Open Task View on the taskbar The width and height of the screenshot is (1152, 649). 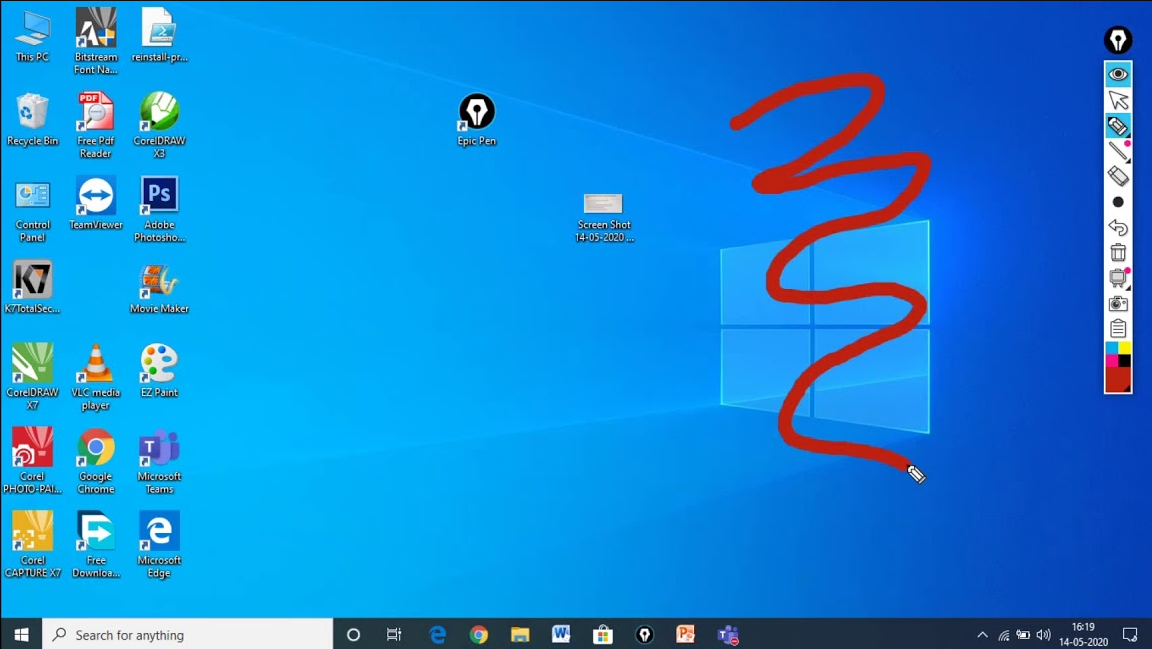[395, 634]
